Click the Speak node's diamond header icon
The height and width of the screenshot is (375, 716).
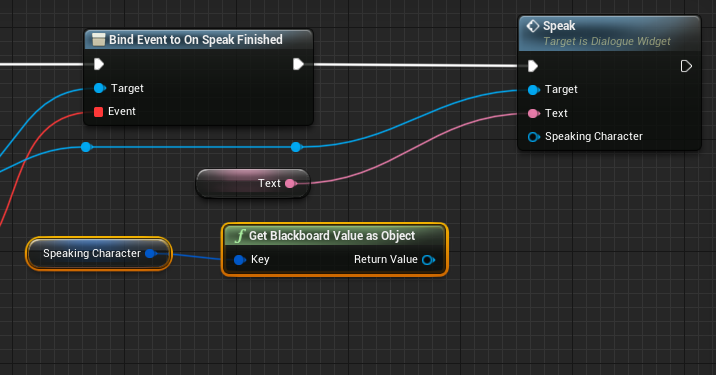[533, 26]
